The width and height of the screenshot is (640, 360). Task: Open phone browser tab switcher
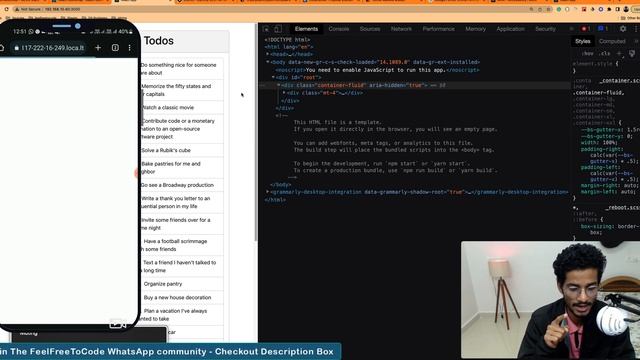115,48
